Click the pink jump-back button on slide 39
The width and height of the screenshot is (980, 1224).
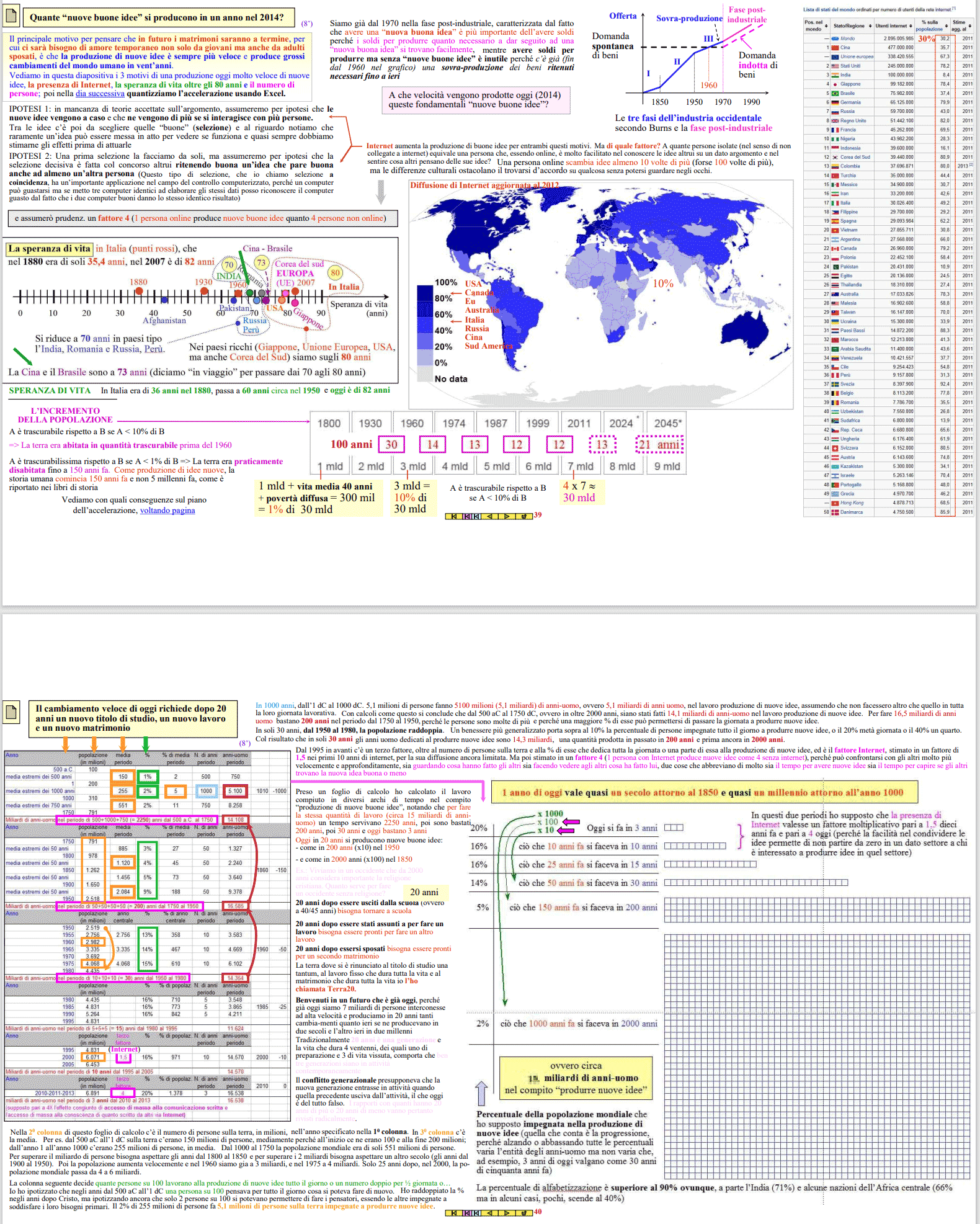point(467,516)
